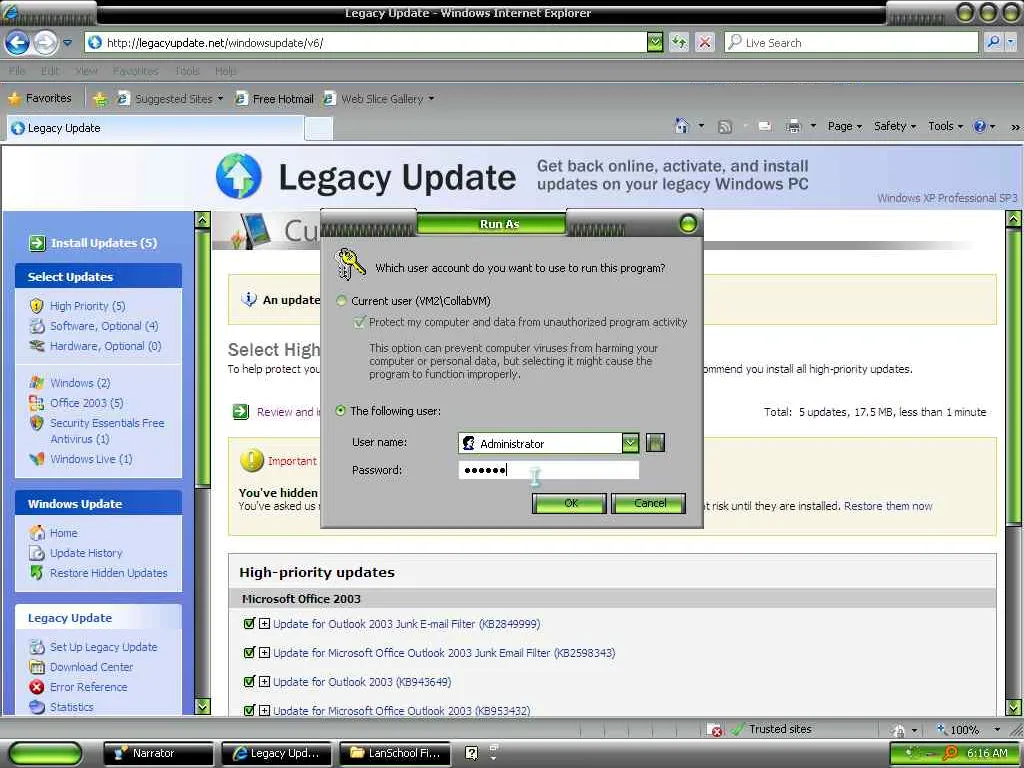Viewport: 1024px width, 768px height.
Task: Click the RSS Feeds icon
Action: click(x=725, y=127)
